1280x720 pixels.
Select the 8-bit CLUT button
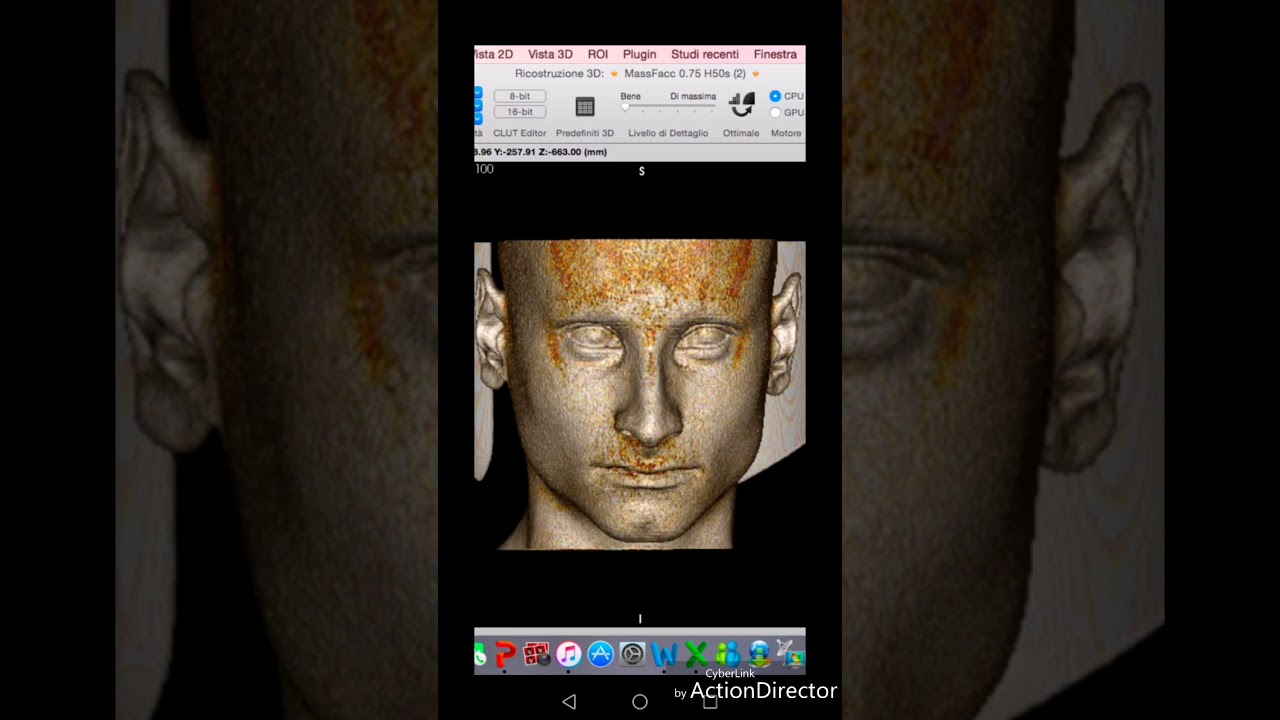pos(520,96)
